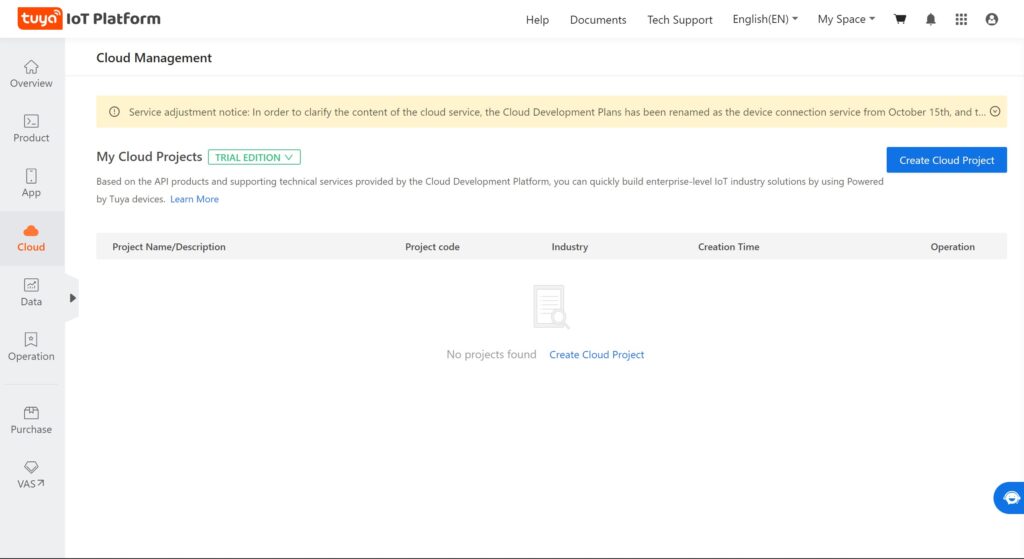Expand the English(EN) language dropdown
This screenshot has height=559, width=1024.
765,19
